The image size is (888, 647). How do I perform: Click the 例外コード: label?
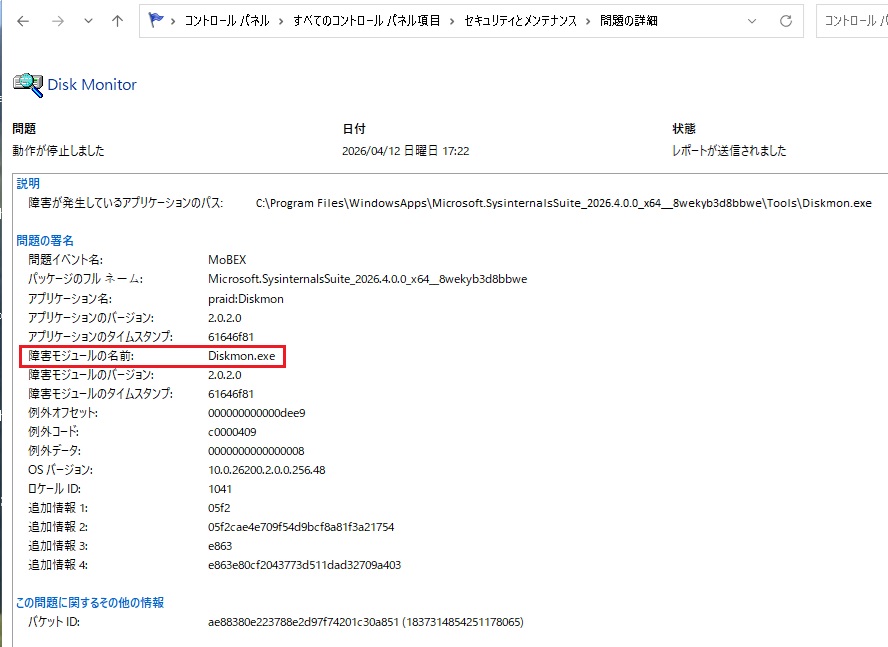[x=54, y=432]
